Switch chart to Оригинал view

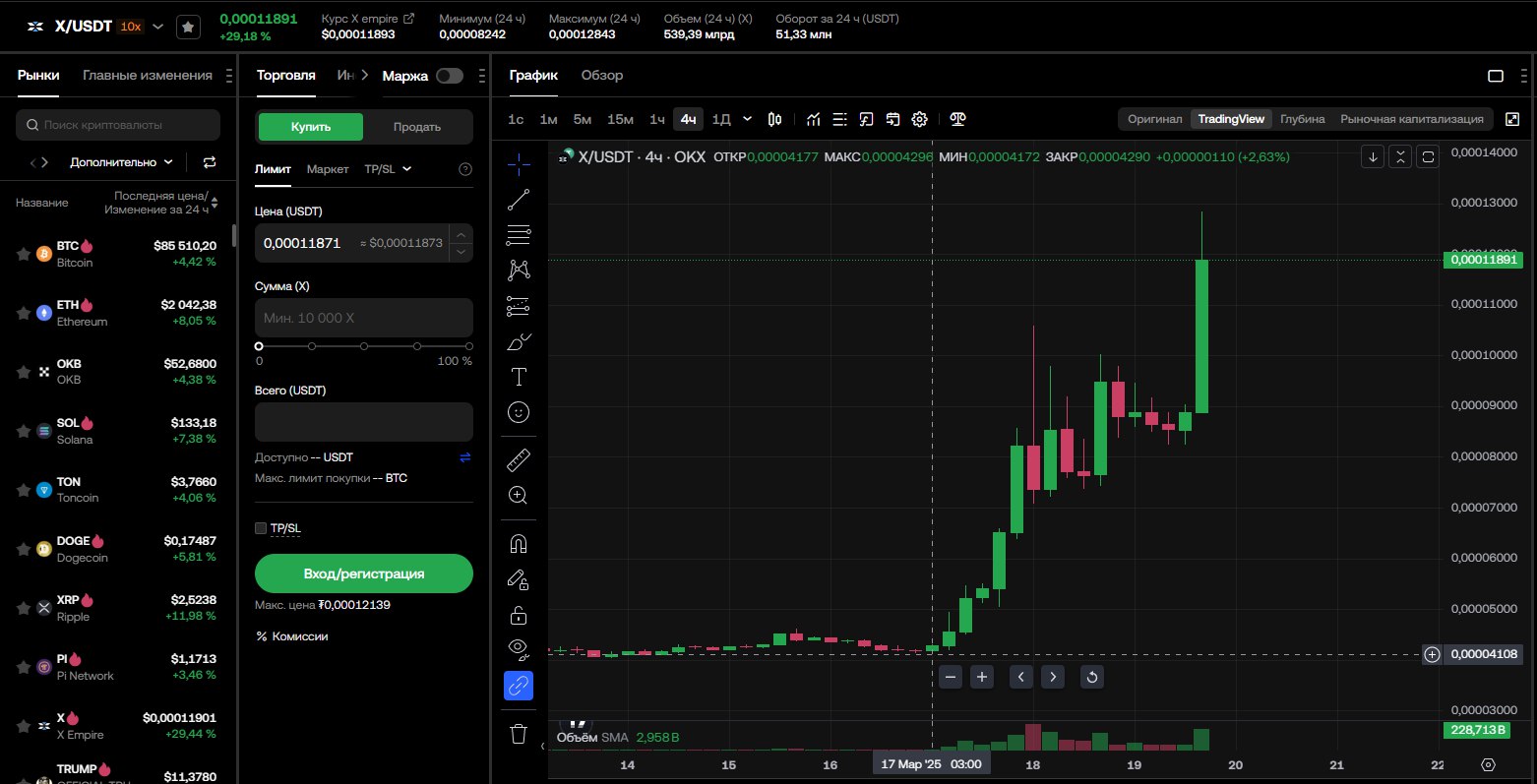1154,119
